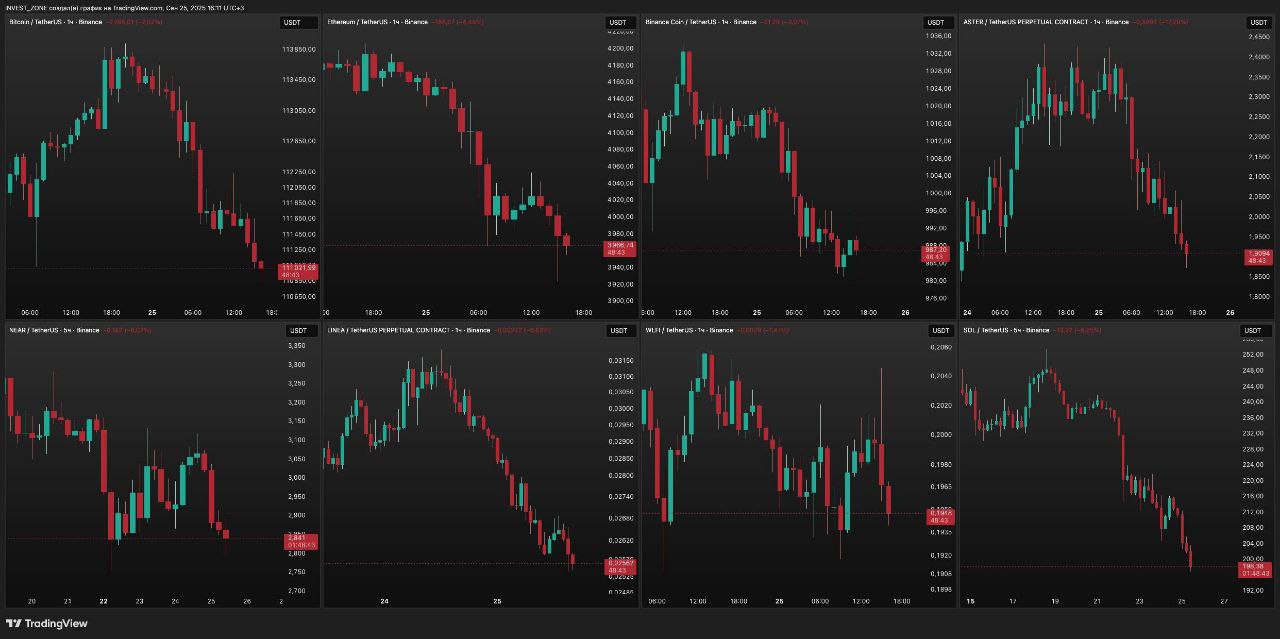The height and width of the screenshot is (639, 1280).
Task: Click the Ethereum red current price label
Action: [620, 249]
